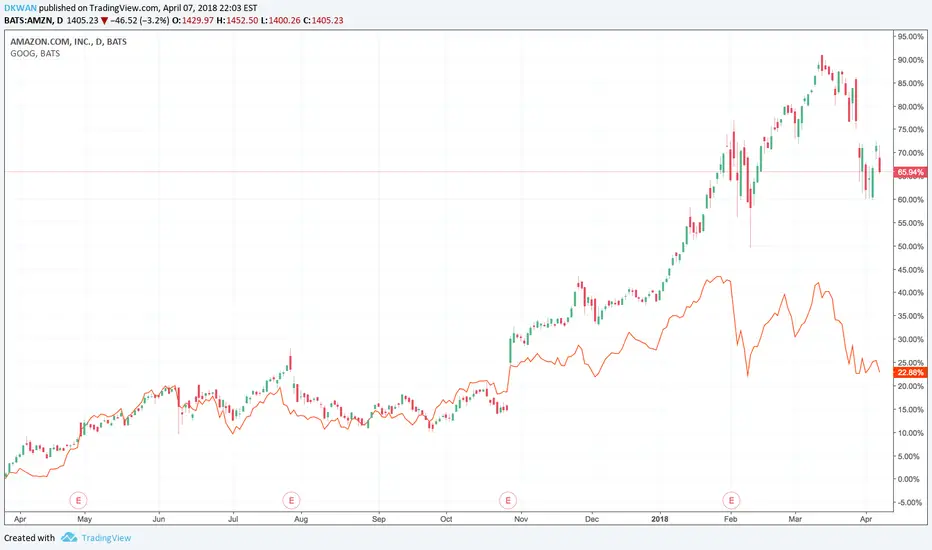Click the earnings E marker near February
The width and height of the screenshot is (932, 550).
click(731, 501)
